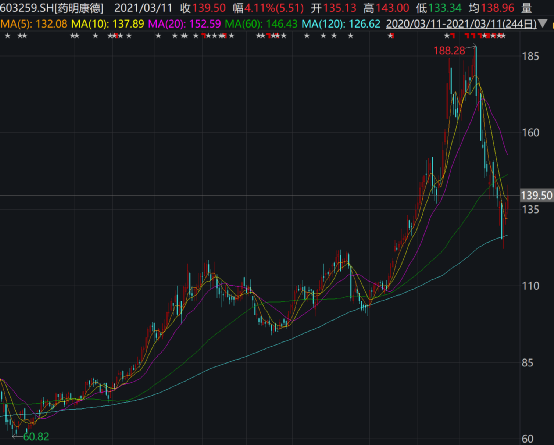Click the 188.28 high price label

449,51
